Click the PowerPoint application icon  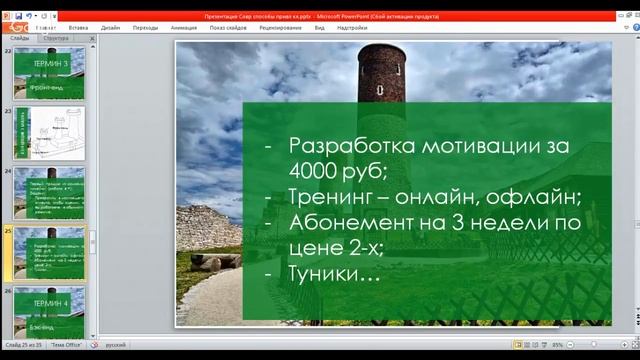click(x=7, y=16)
